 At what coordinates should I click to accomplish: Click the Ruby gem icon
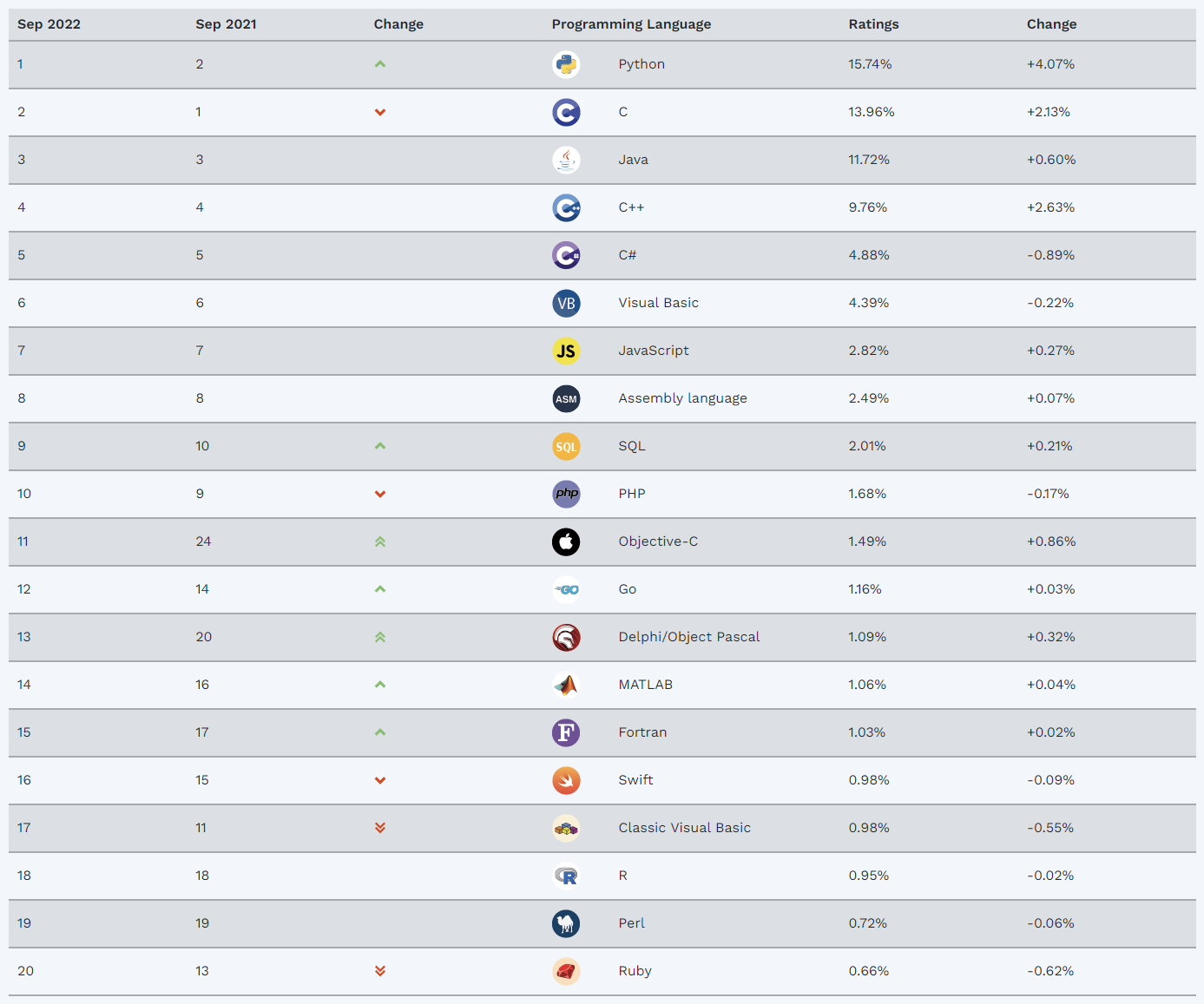pos(566,971)
